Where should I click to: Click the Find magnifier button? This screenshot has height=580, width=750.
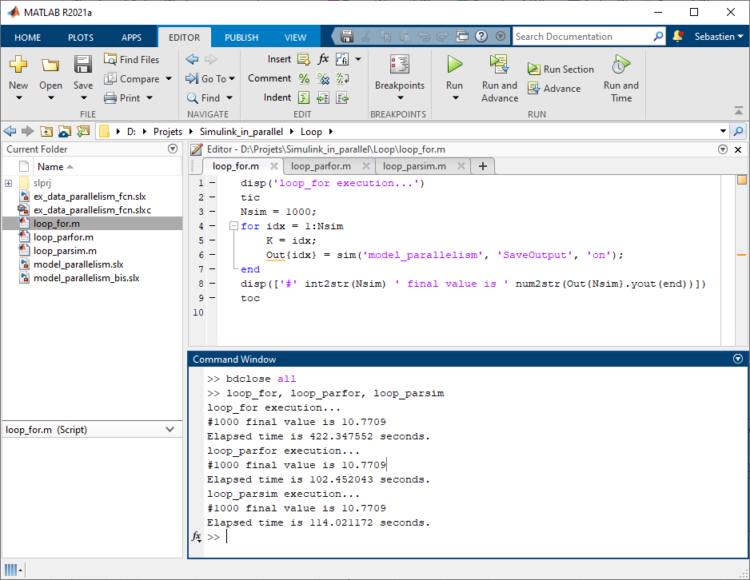point(203,98)
